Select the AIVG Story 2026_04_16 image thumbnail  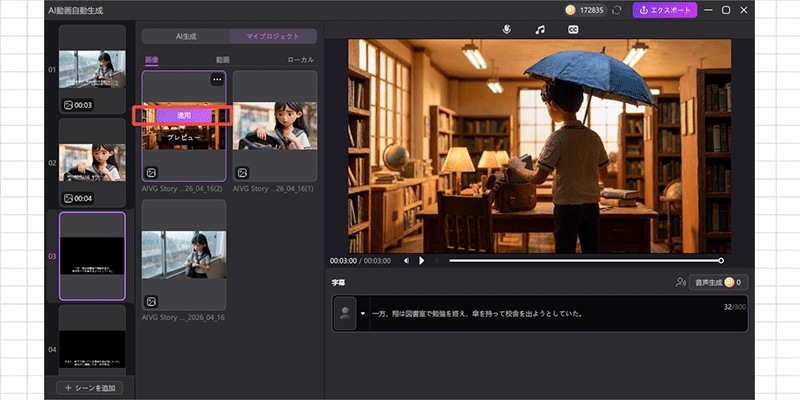tap(184, 255)
